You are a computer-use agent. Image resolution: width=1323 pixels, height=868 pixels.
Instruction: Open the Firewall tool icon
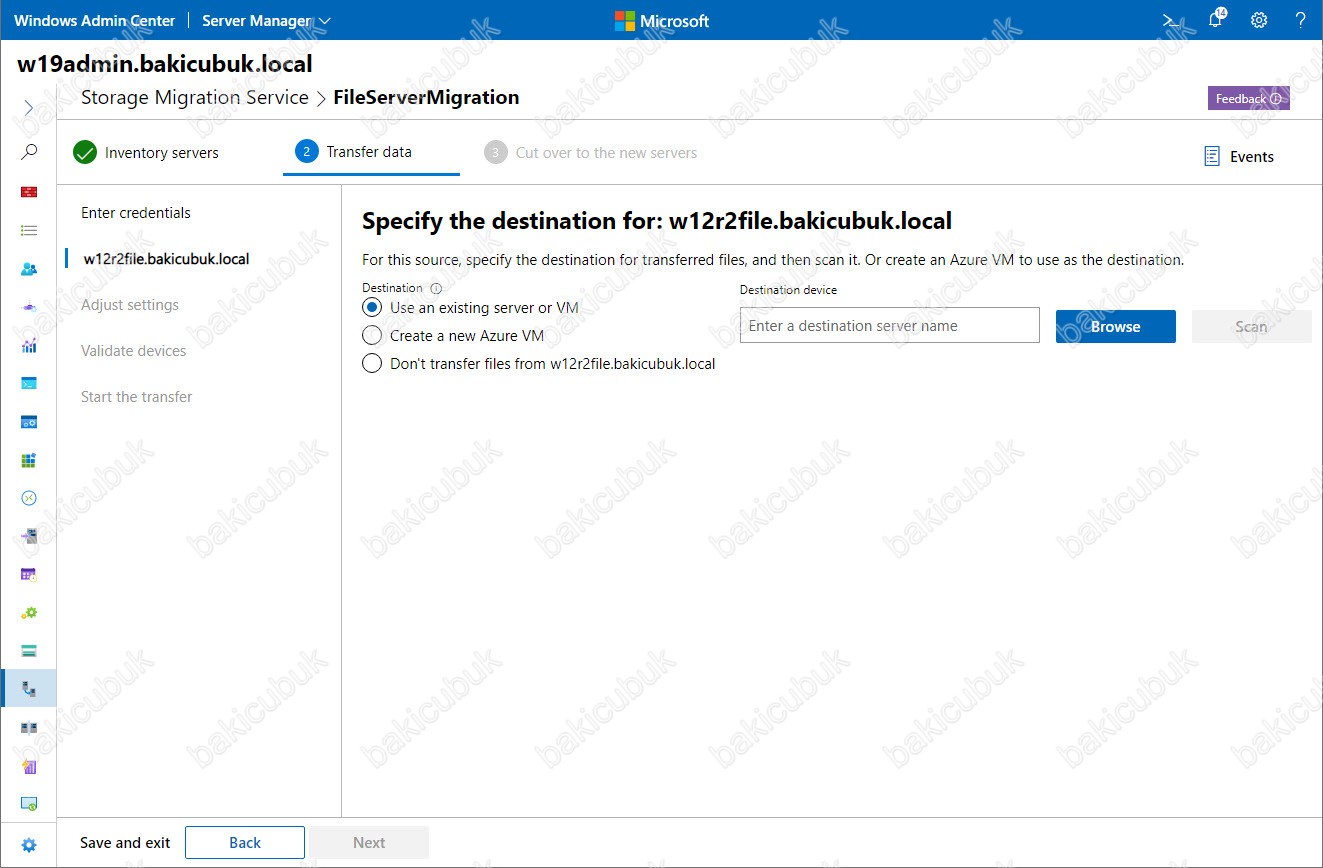point(29,191)
